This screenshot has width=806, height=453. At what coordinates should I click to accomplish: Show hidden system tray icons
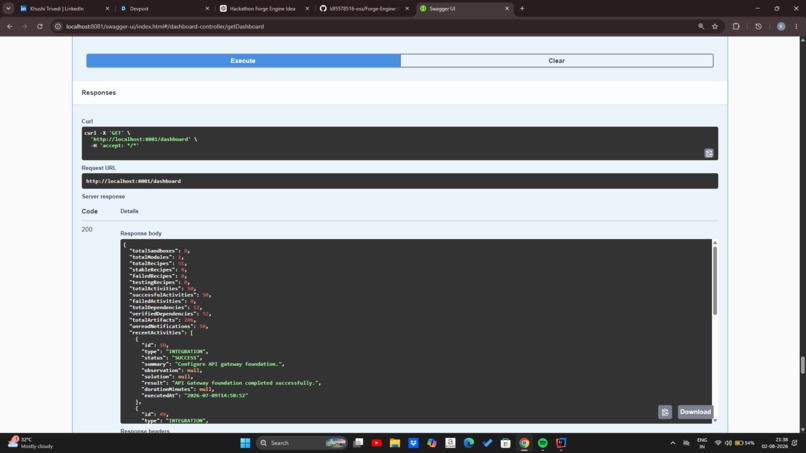pyautogui.click(x=672, y=443)
